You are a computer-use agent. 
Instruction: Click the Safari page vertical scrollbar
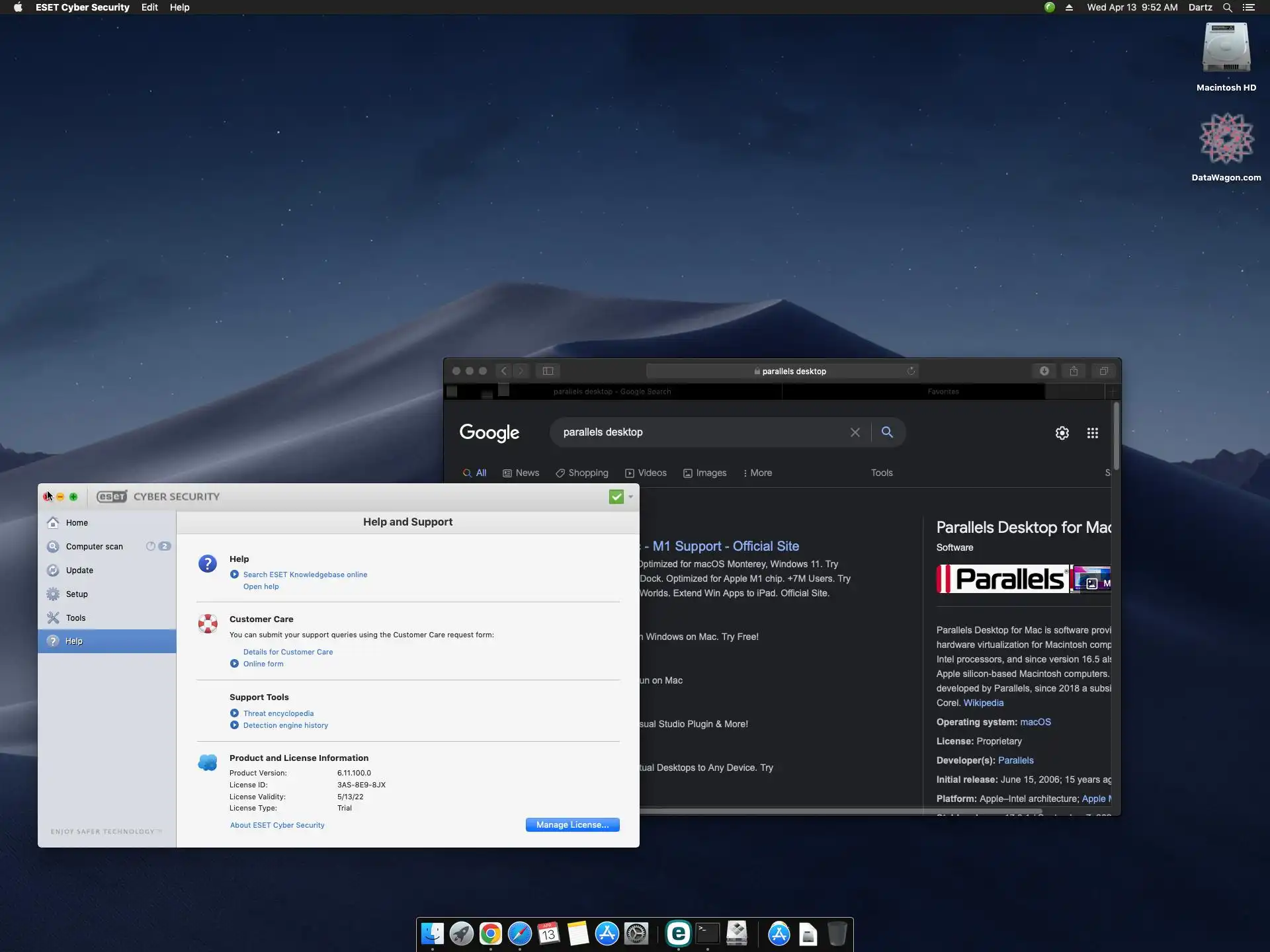pyautogui.click(x=1116, y=436)
